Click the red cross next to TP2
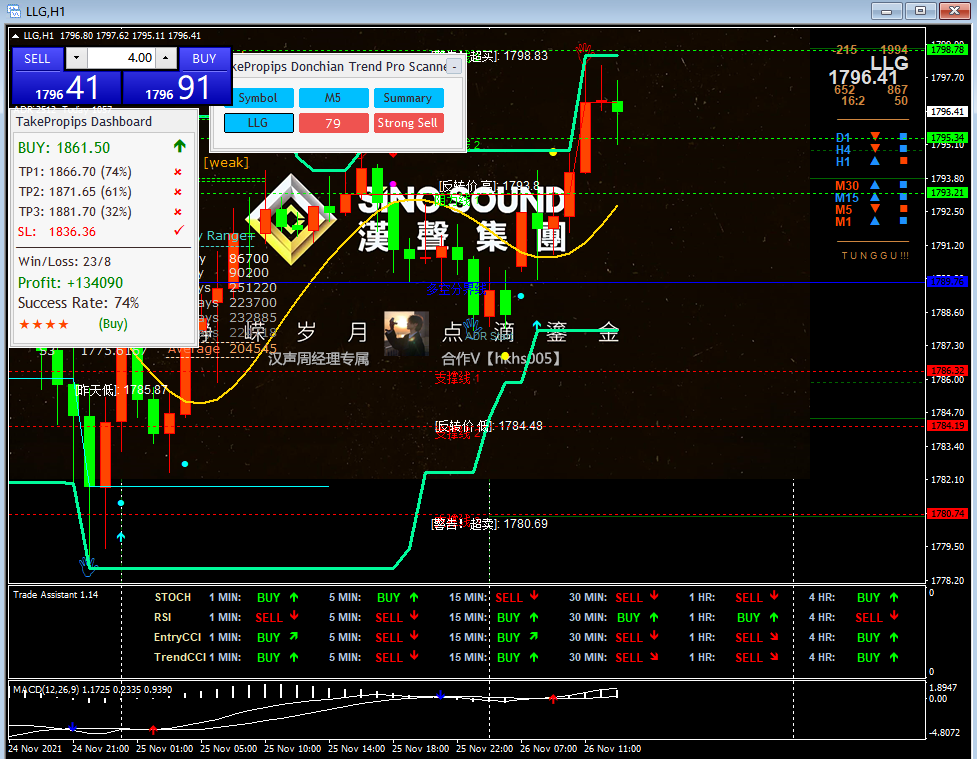The height and width of the screenshot is (759, 977). coord(178,192)
